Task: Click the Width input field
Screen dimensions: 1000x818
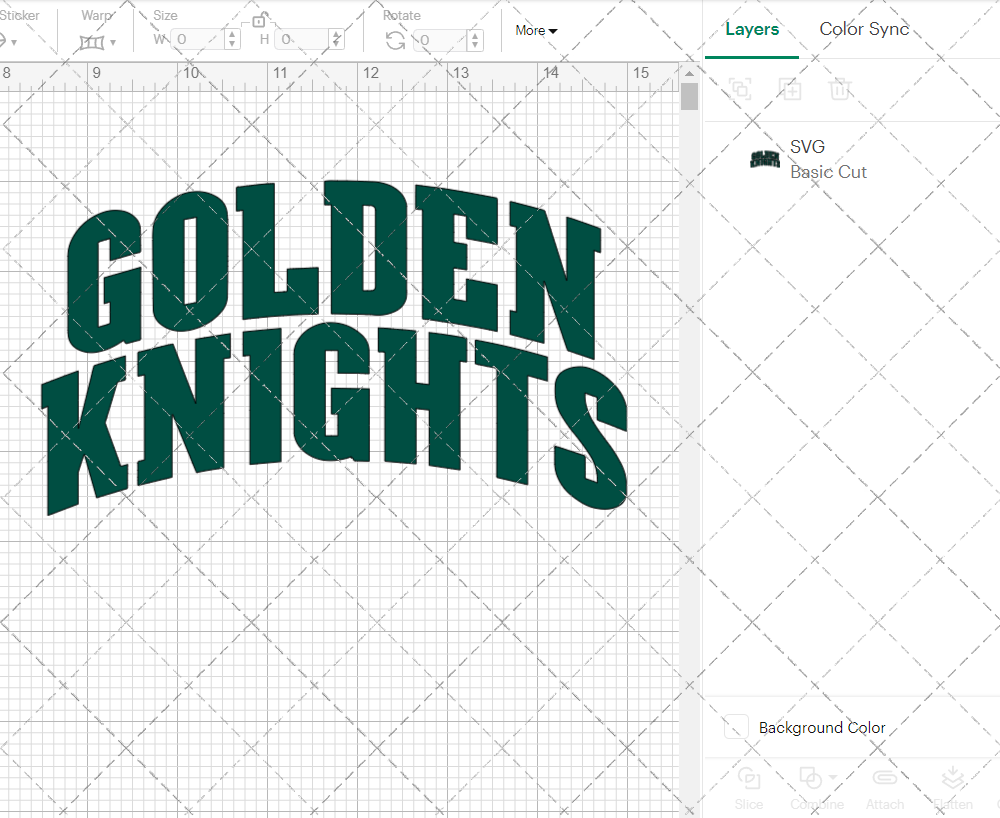Action: (x=200, y=39)
